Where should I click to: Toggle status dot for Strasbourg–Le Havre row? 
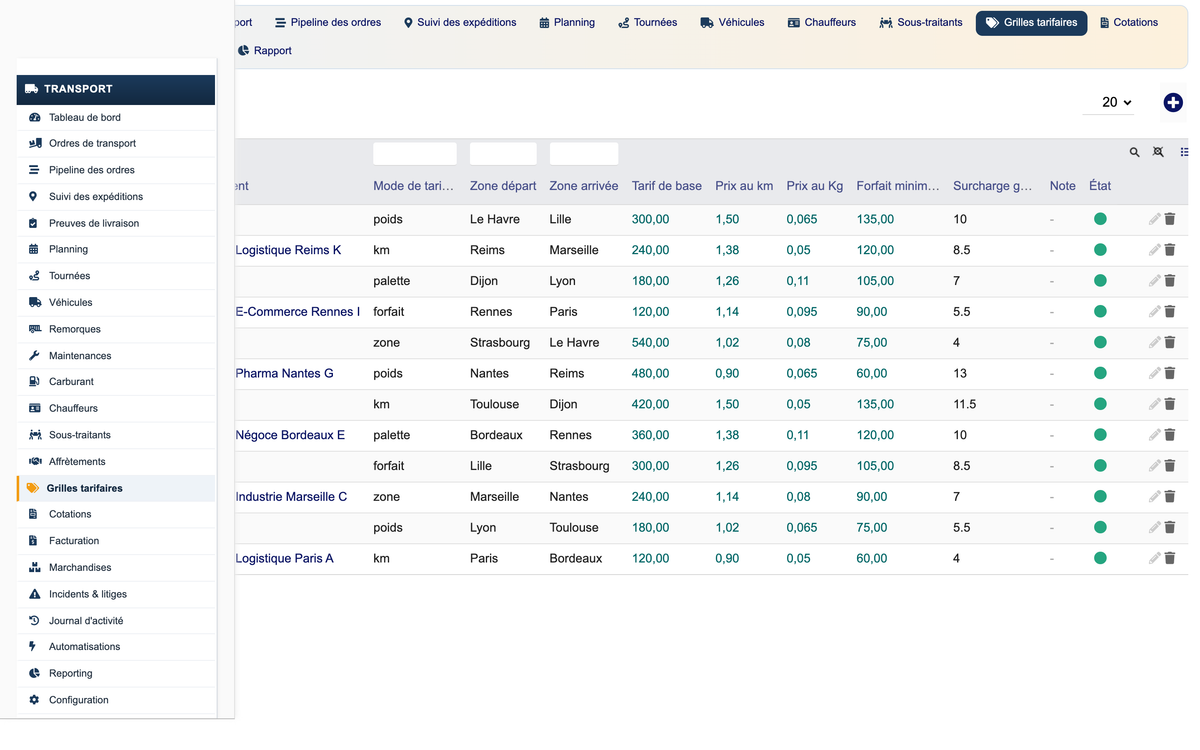click(1100, 342)
